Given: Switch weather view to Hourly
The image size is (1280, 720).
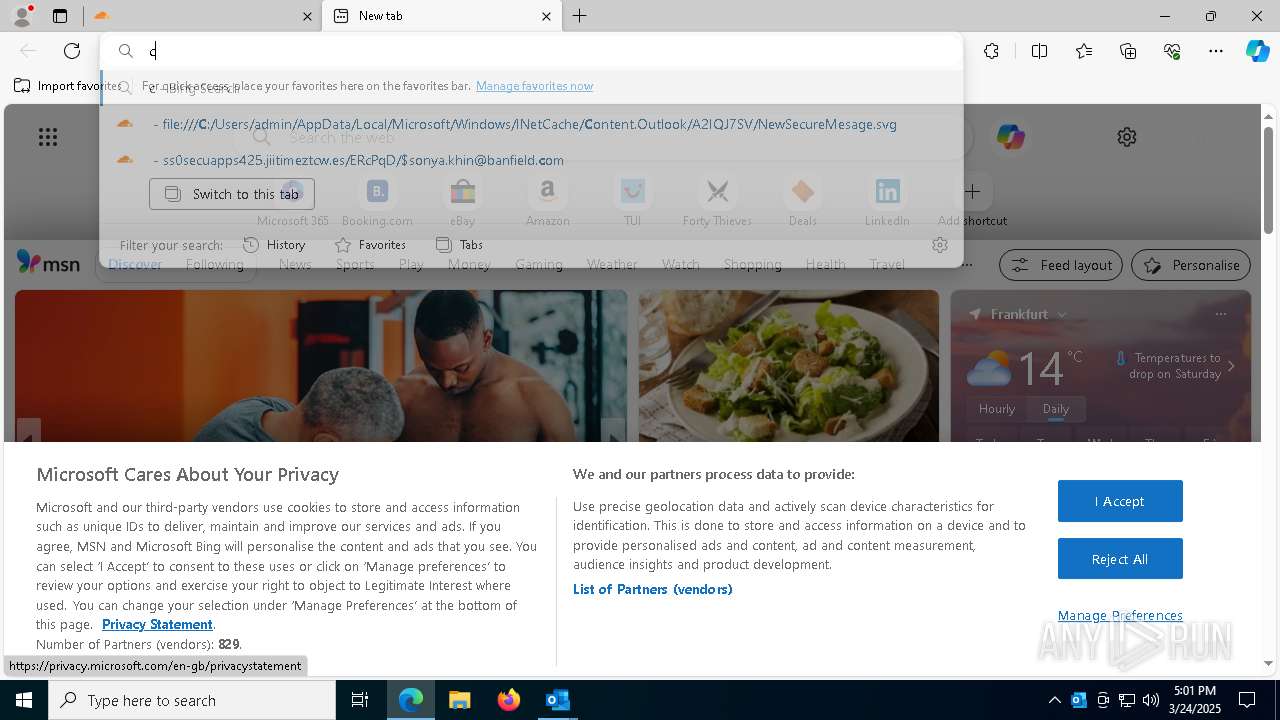Looking at the screenshot, I should pyautogui.click(x=997, y=409).
